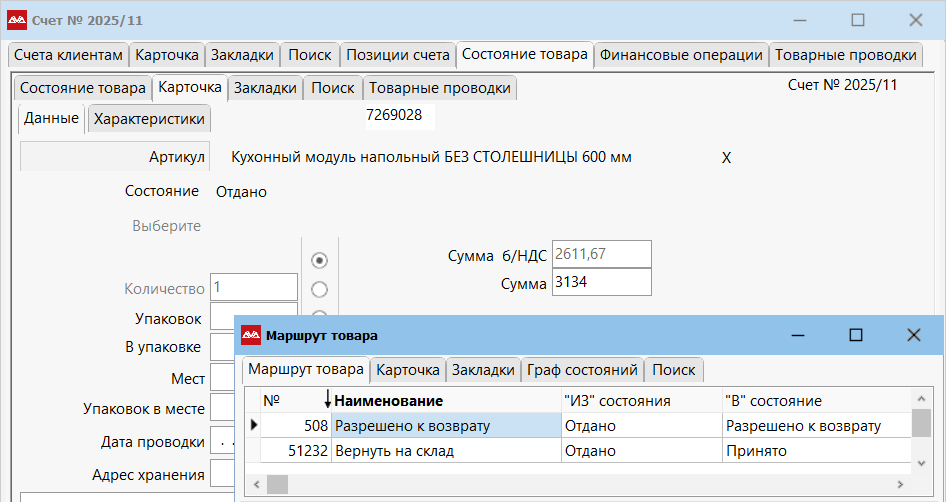Viewport: 946px width, 502px height.
Task: Sort by Наименование column header
Action: click(x=446, y=401)
